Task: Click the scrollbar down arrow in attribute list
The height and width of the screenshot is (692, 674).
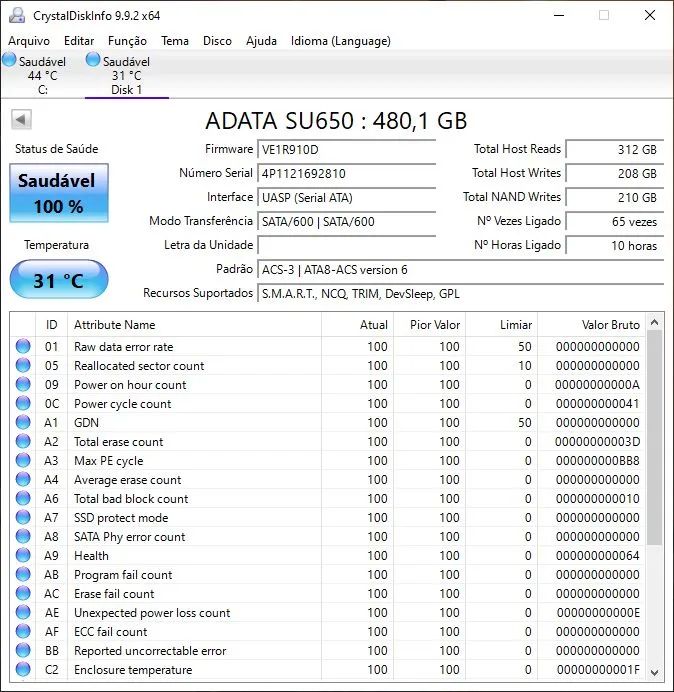Action: coord(655,673)
